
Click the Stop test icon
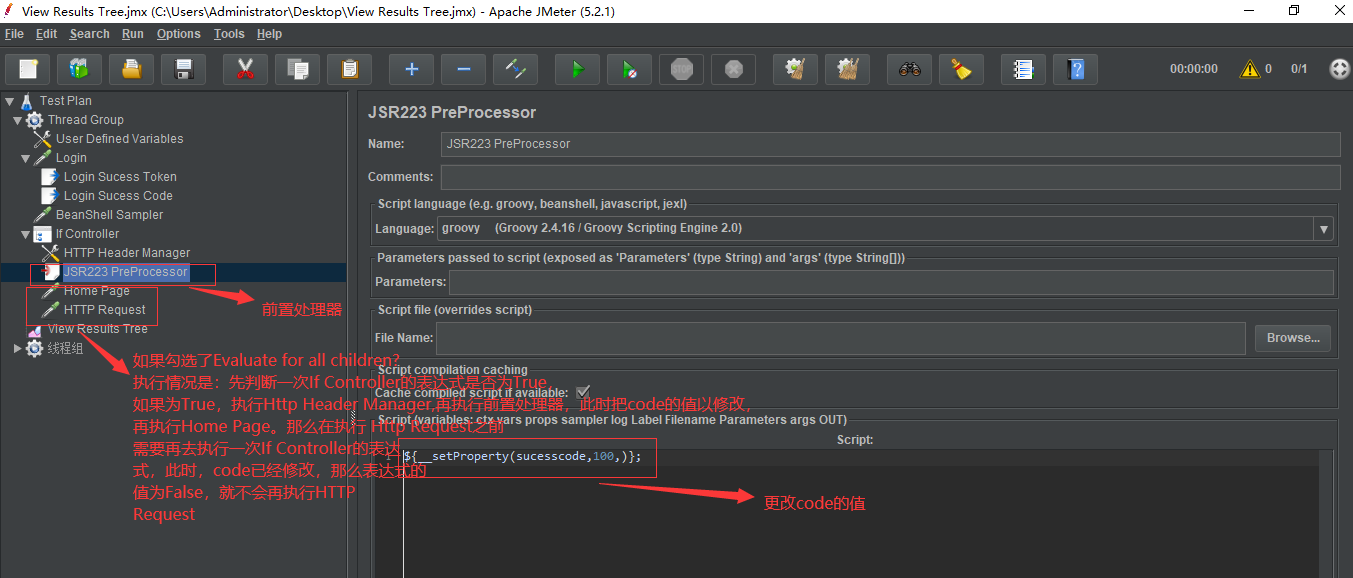[681, 69]
